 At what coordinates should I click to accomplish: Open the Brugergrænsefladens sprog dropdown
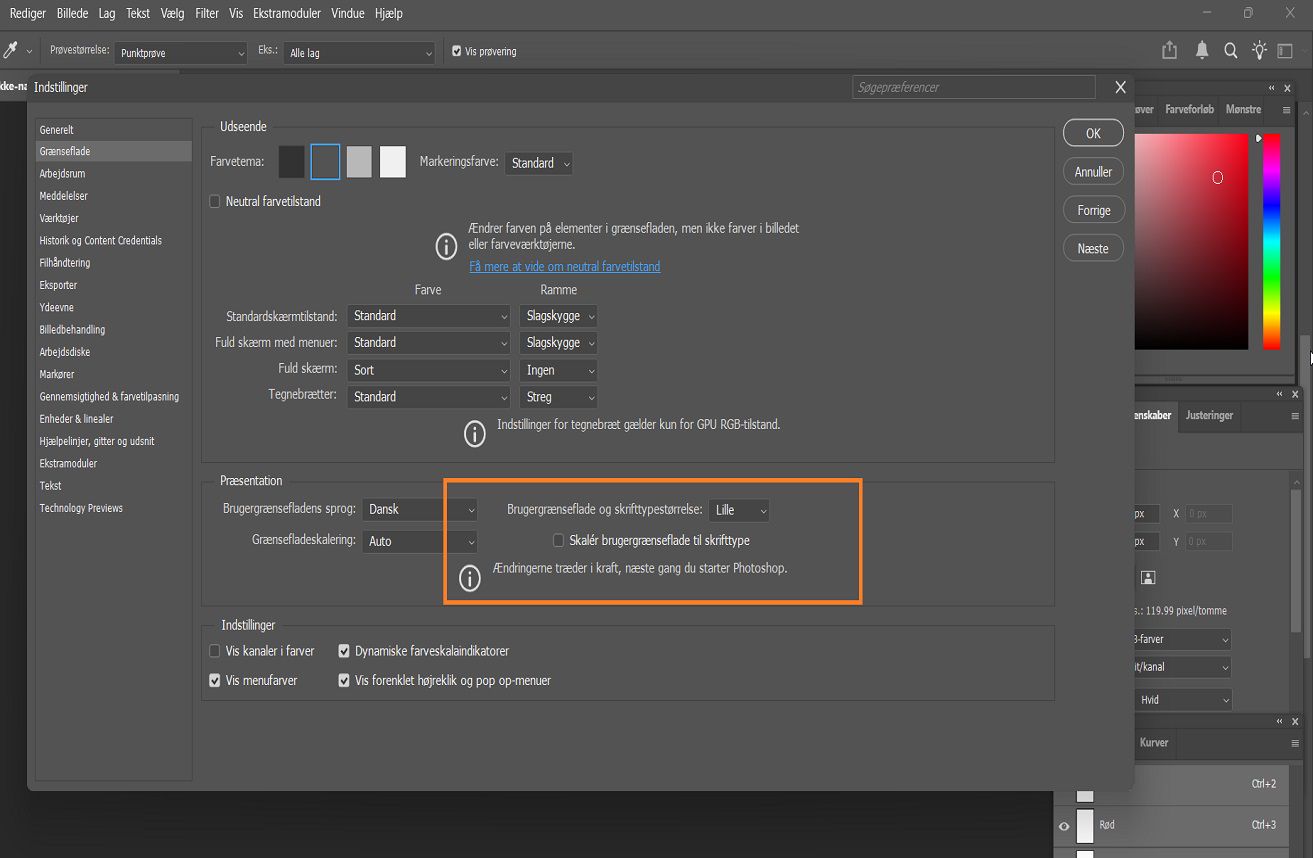pos(419,509)
